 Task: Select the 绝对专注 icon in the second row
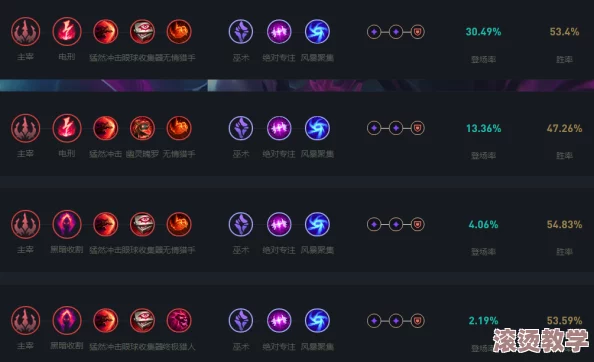pos(279,128)
